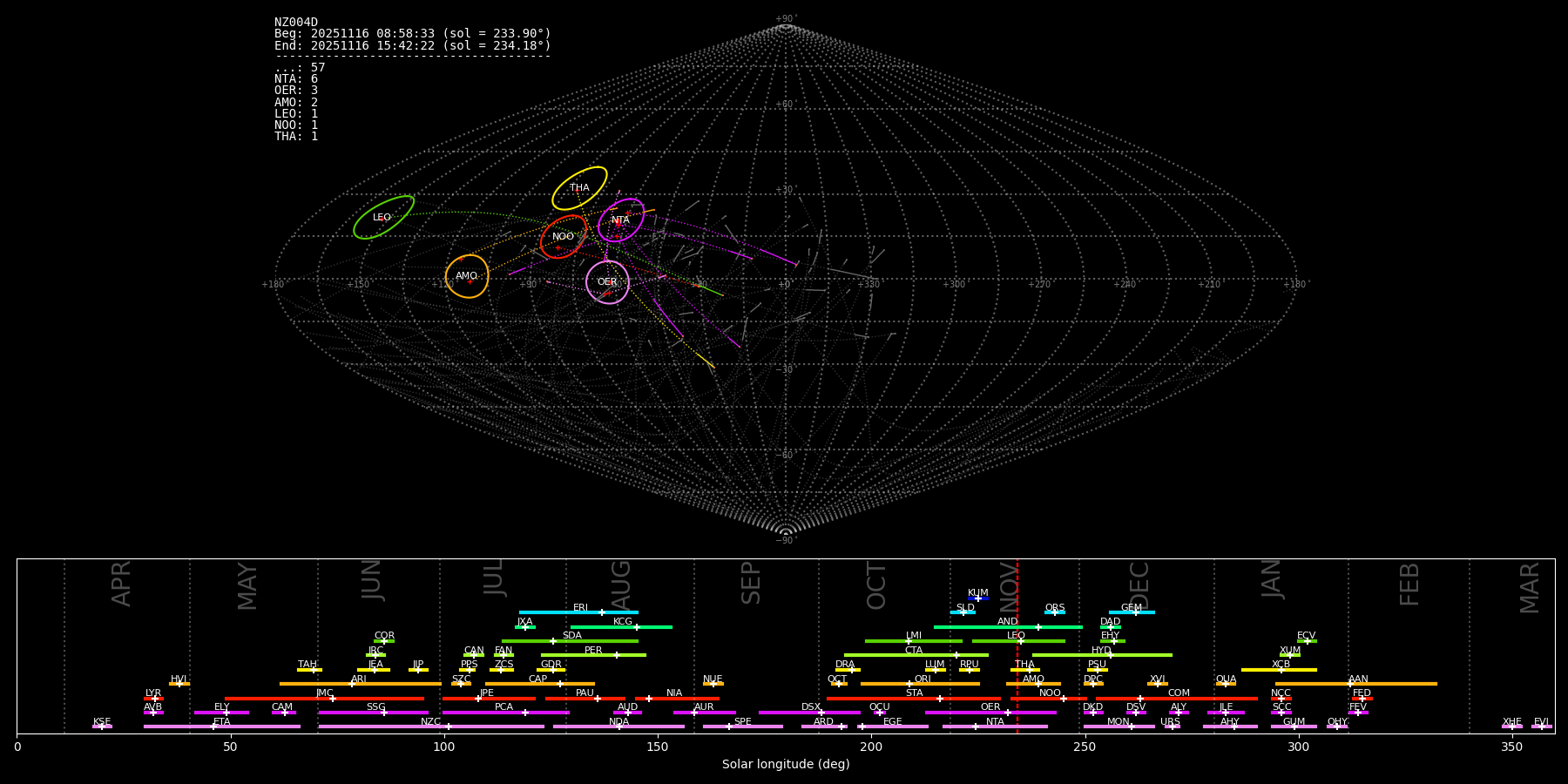1568x784 pixels.
Task: Select the ETA shower bar label
Action: (222, 722)
